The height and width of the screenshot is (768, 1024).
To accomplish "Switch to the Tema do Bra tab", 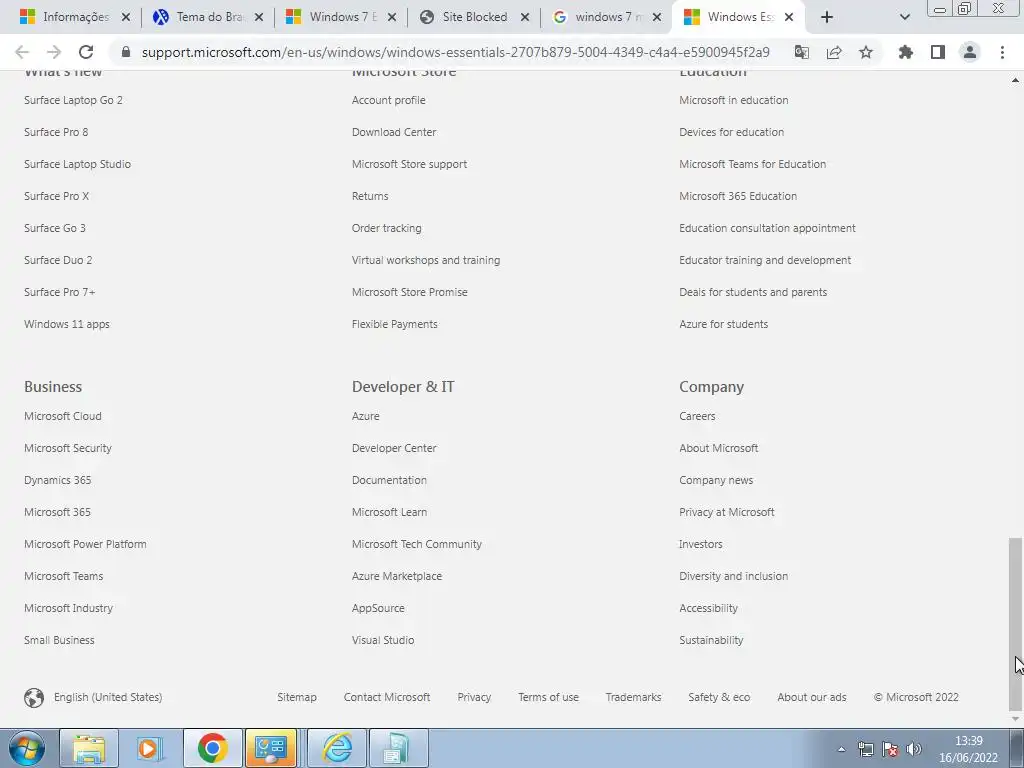I will click(x=207, y=17).
